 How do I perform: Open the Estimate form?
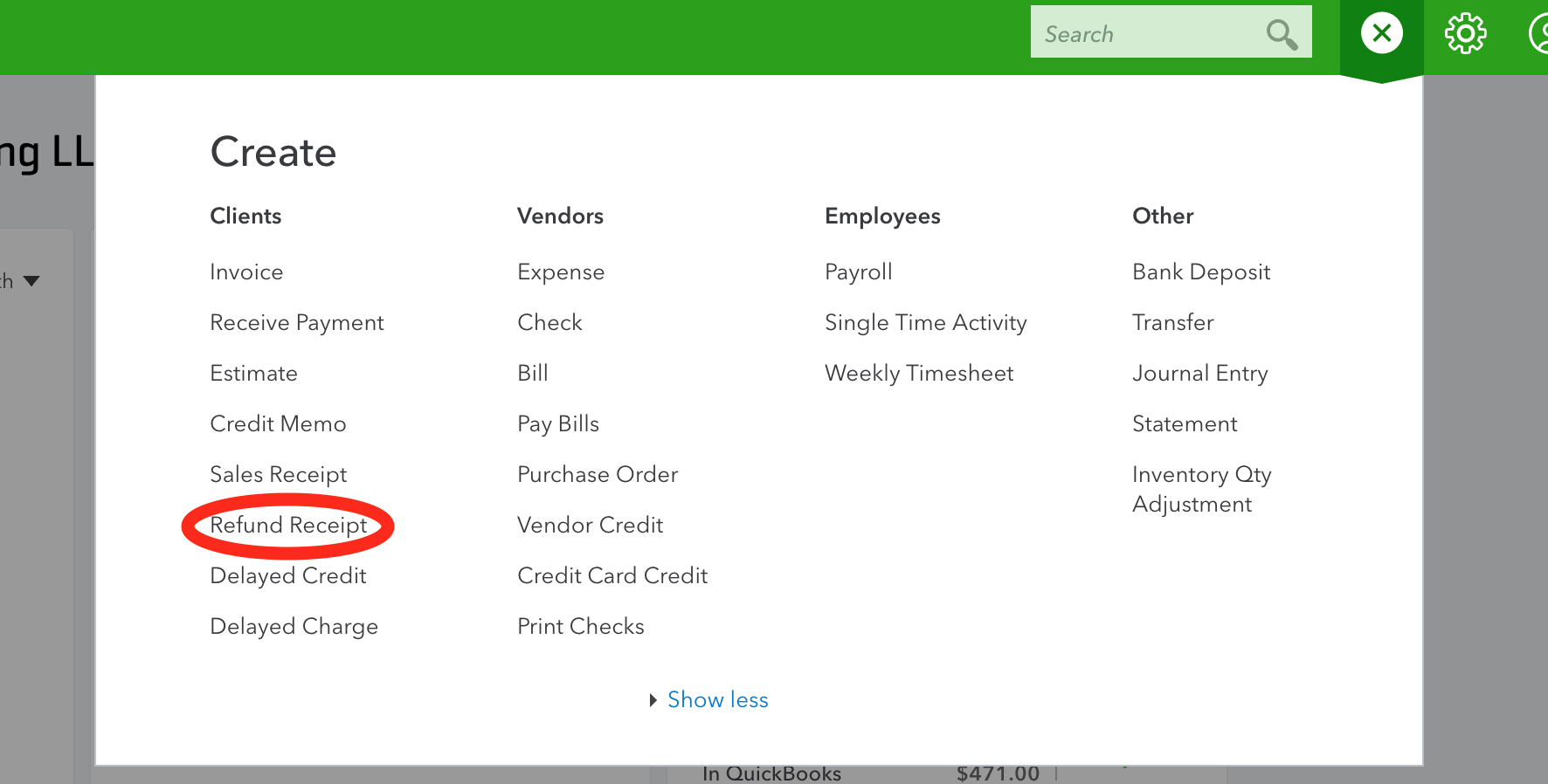254,373
